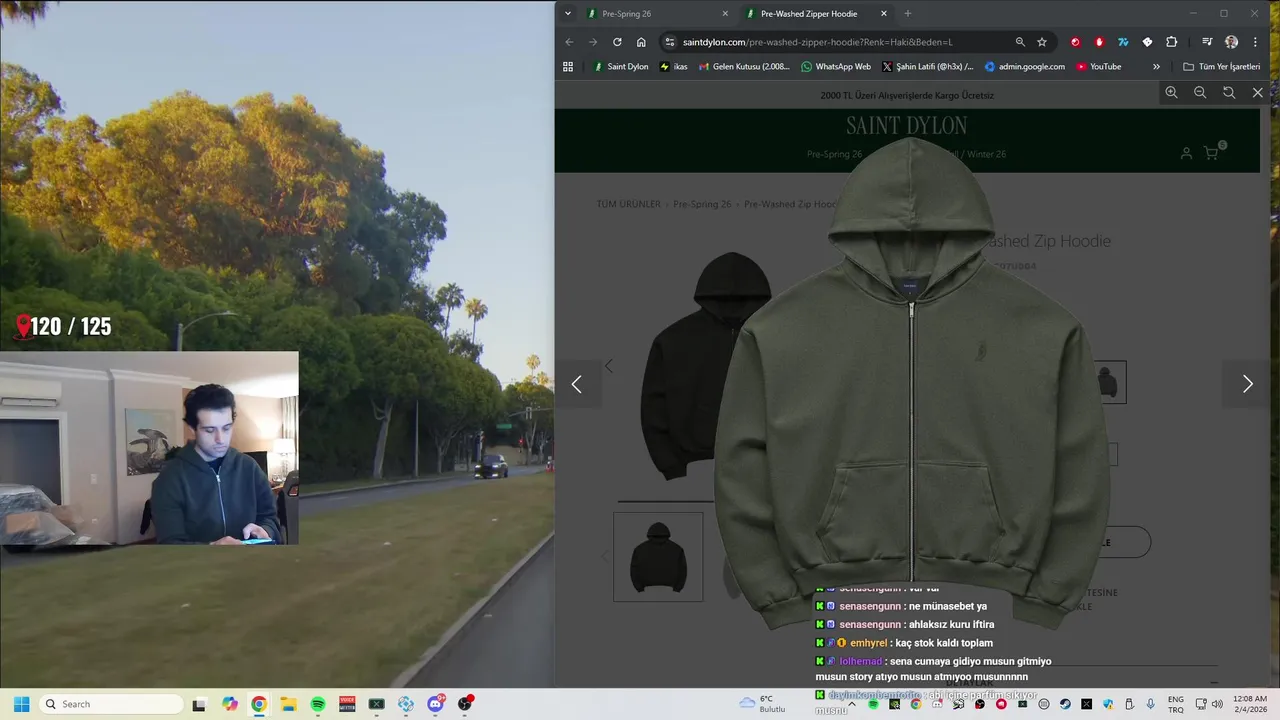Screen dimensions: 1280x720
Task: Zoom in on the product image
Action: click(x=1171, y=92)
